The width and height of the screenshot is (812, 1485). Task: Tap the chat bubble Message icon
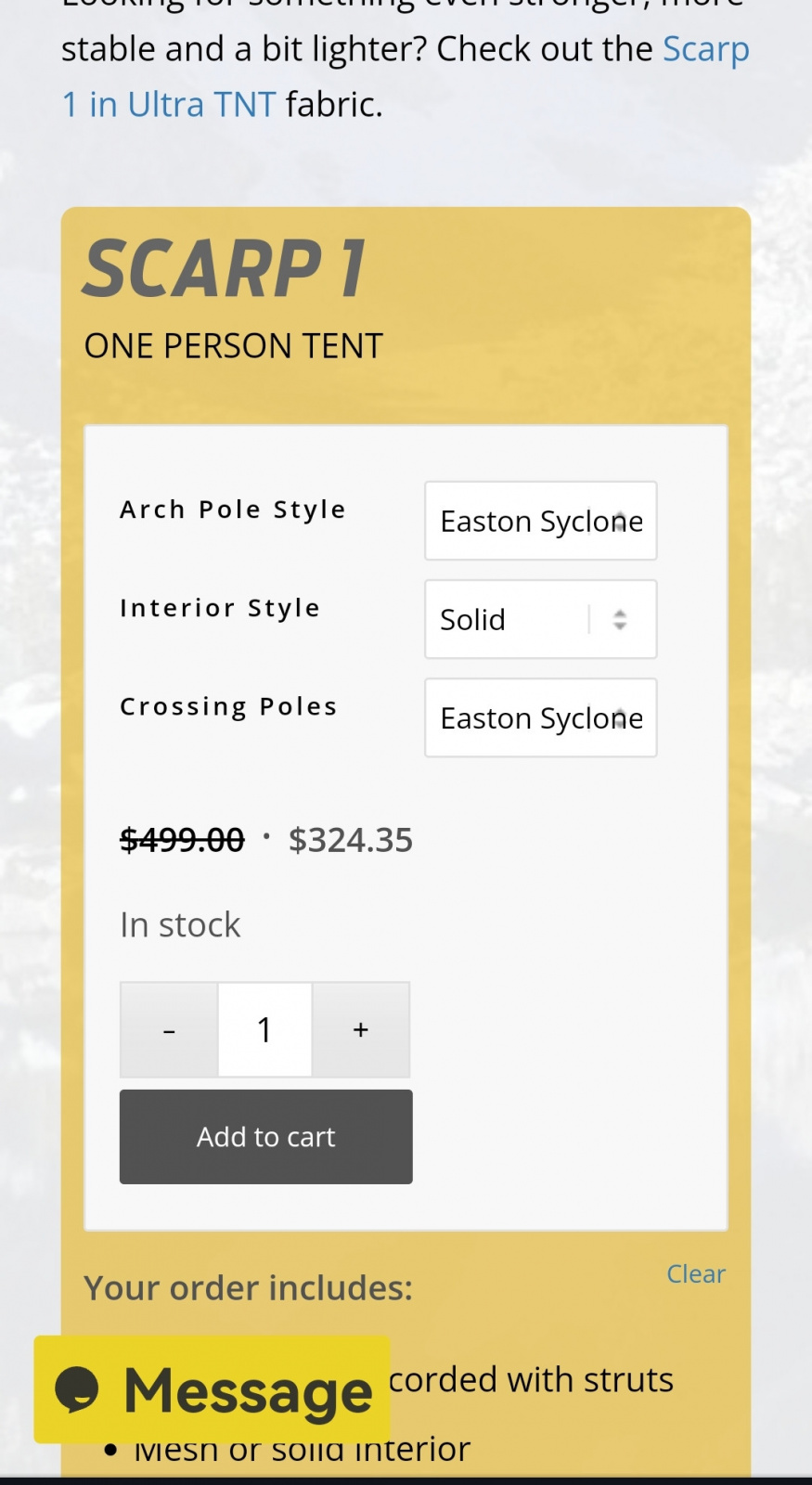click(77, 1389)
